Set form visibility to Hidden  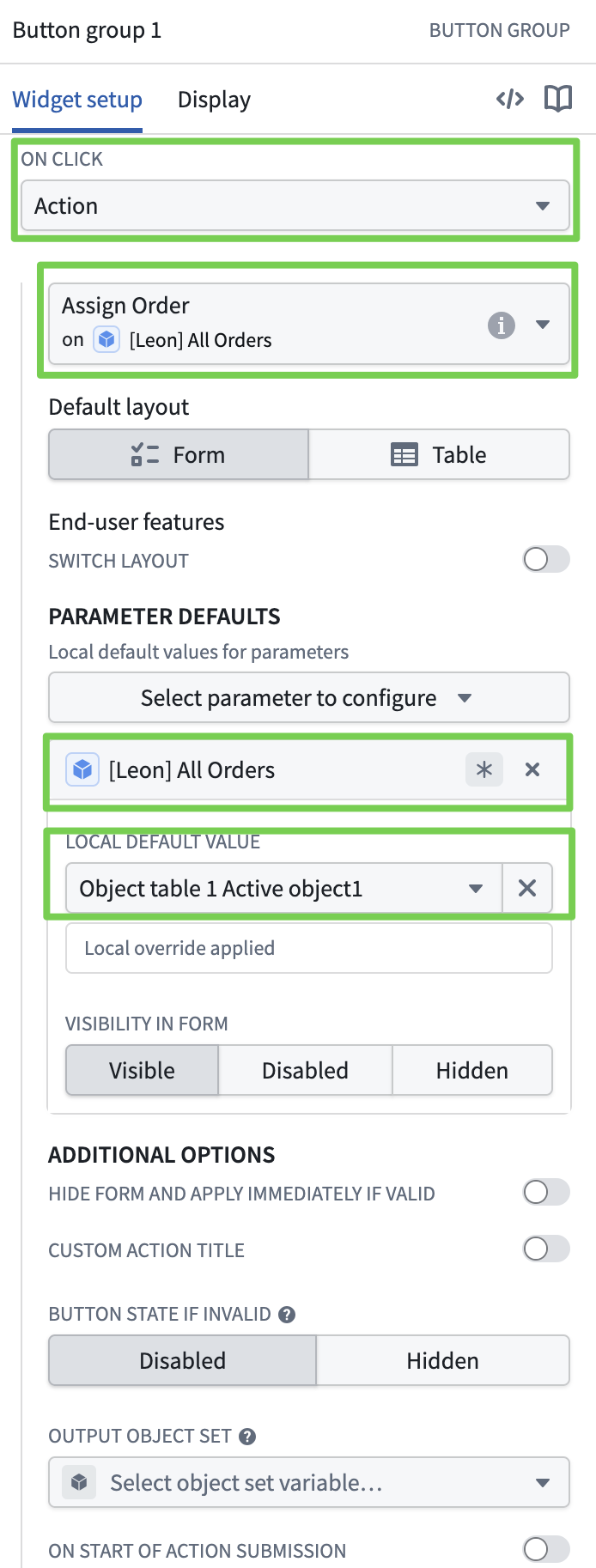[471, 1071]
